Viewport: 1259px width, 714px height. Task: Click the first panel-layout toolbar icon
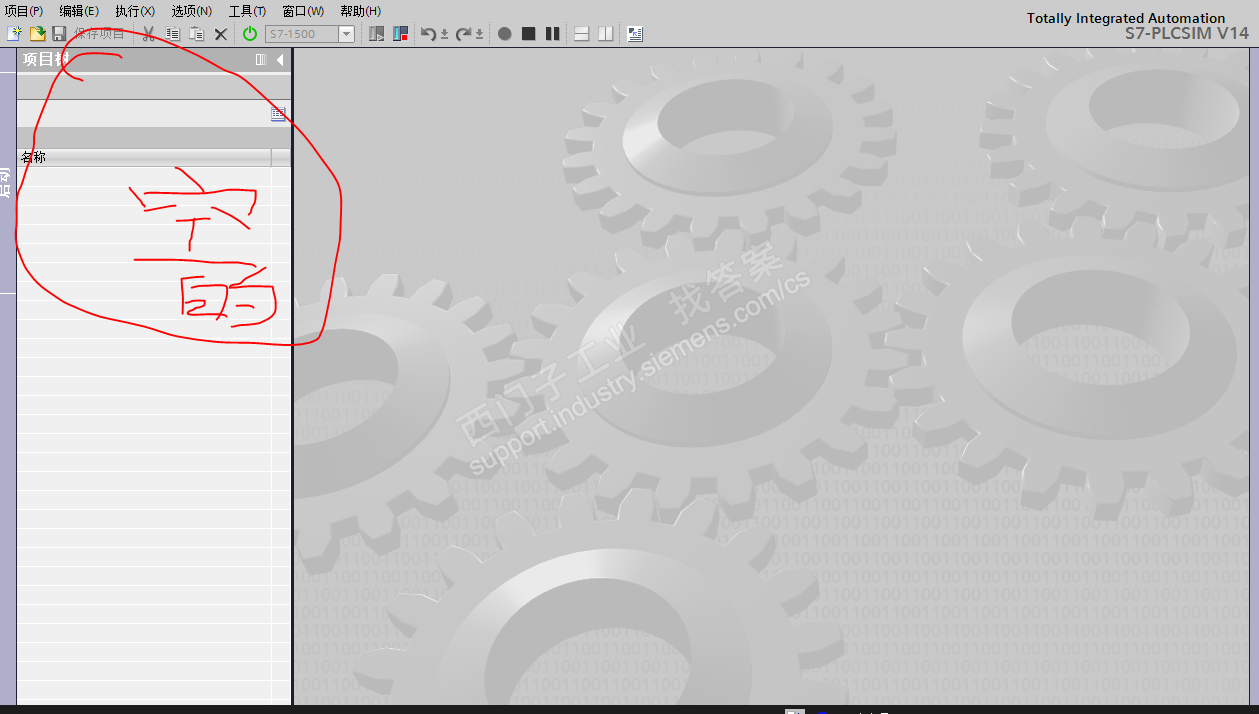click(x=377, y=34)
